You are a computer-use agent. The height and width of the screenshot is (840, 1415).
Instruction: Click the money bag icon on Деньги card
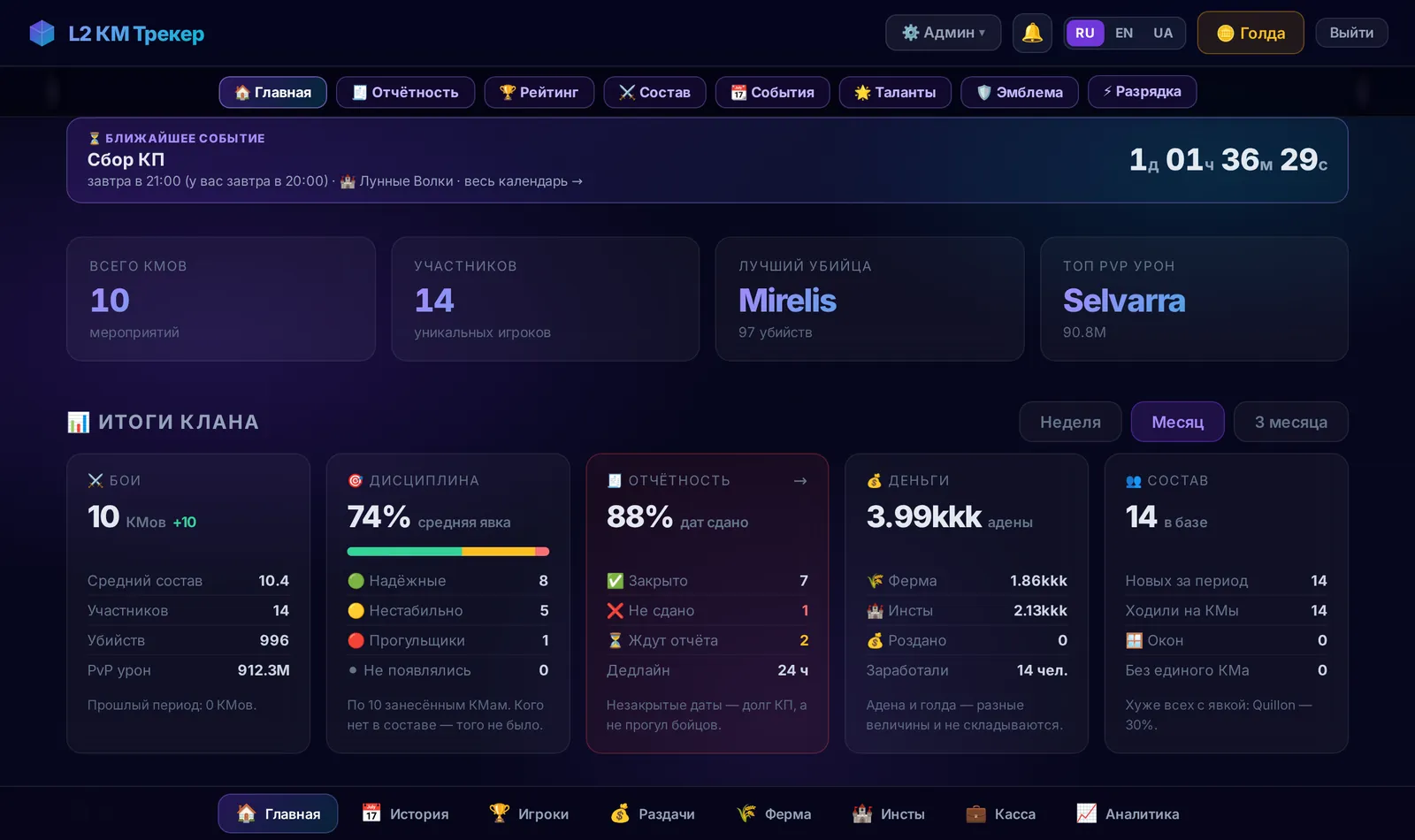click(x=875, y=481)
